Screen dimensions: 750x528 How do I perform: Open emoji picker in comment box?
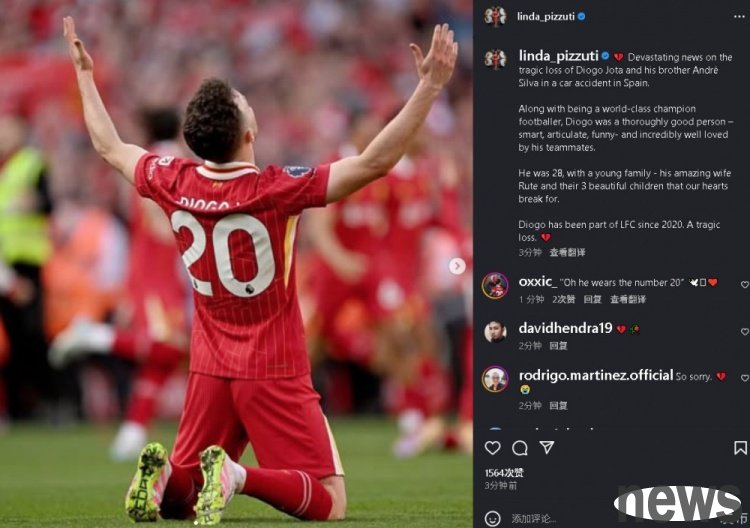[492, 518]
